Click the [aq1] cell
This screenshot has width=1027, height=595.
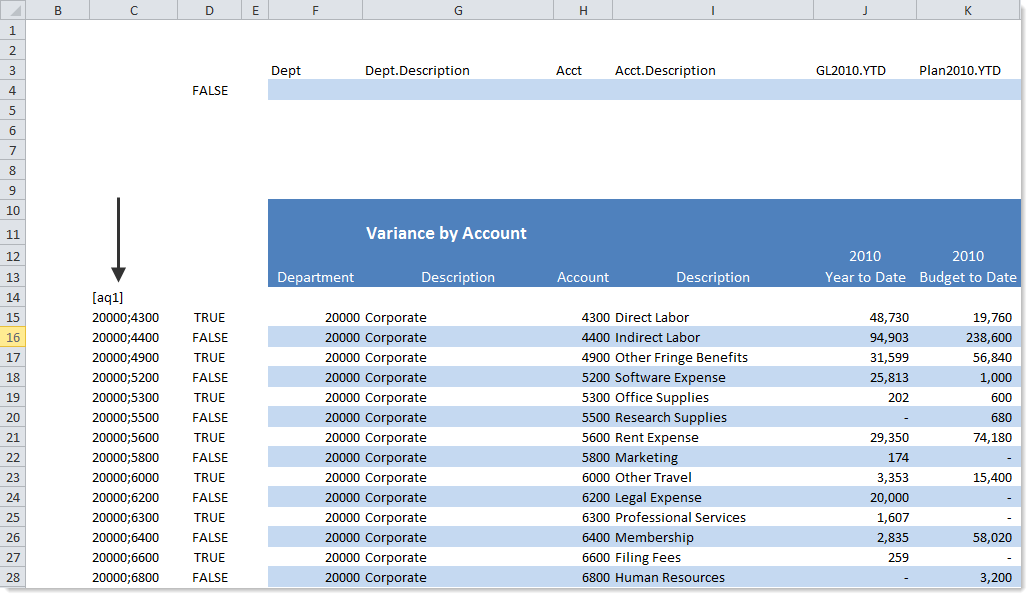pos(107,297)
